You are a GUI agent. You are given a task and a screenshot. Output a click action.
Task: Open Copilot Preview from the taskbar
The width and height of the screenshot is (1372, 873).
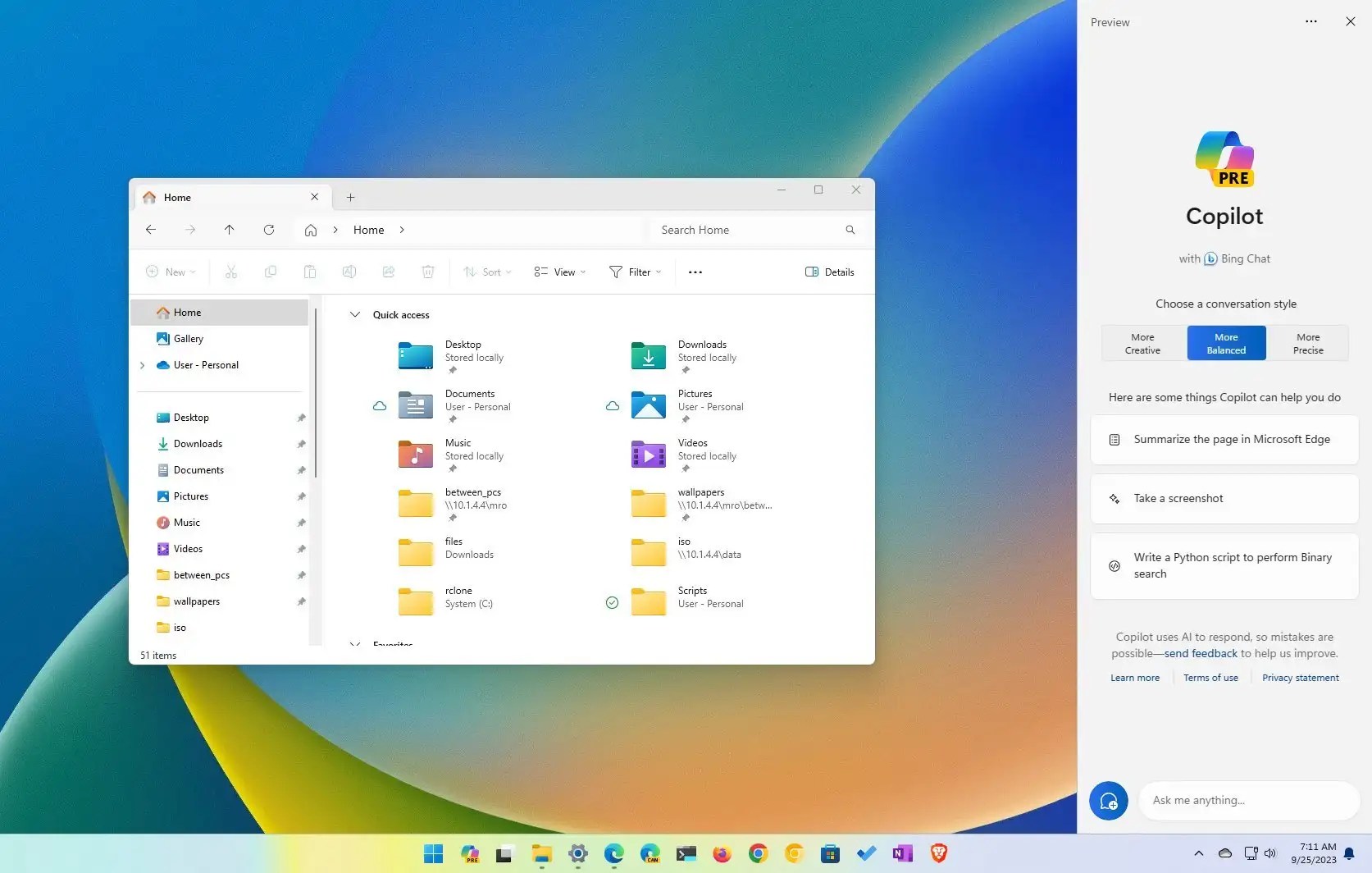[470, 854]
